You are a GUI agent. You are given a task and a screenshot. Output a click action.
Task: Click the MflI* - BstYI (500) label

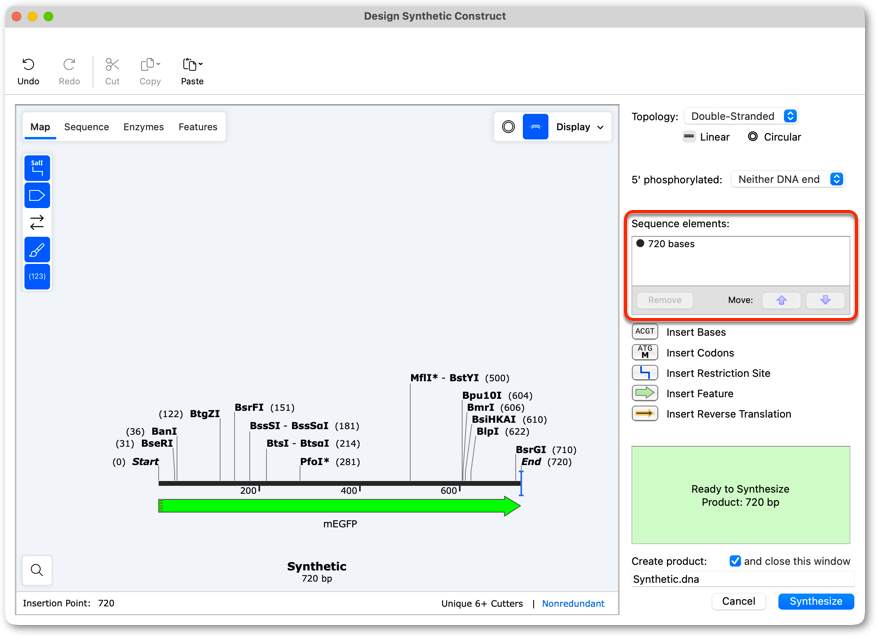coord(460,378)
